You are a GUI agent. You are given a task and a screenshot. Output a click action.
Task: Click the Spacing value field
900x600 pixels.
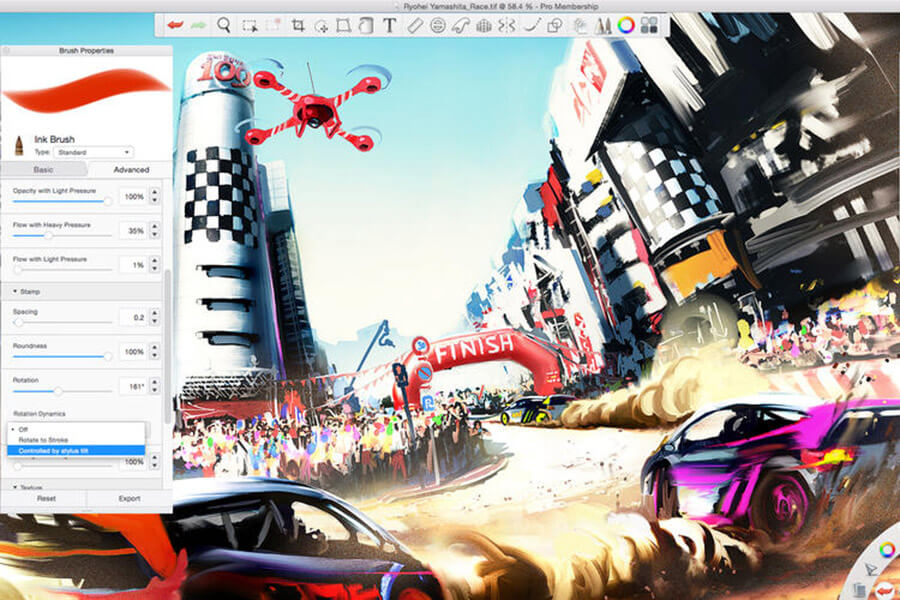pos(133,317)
